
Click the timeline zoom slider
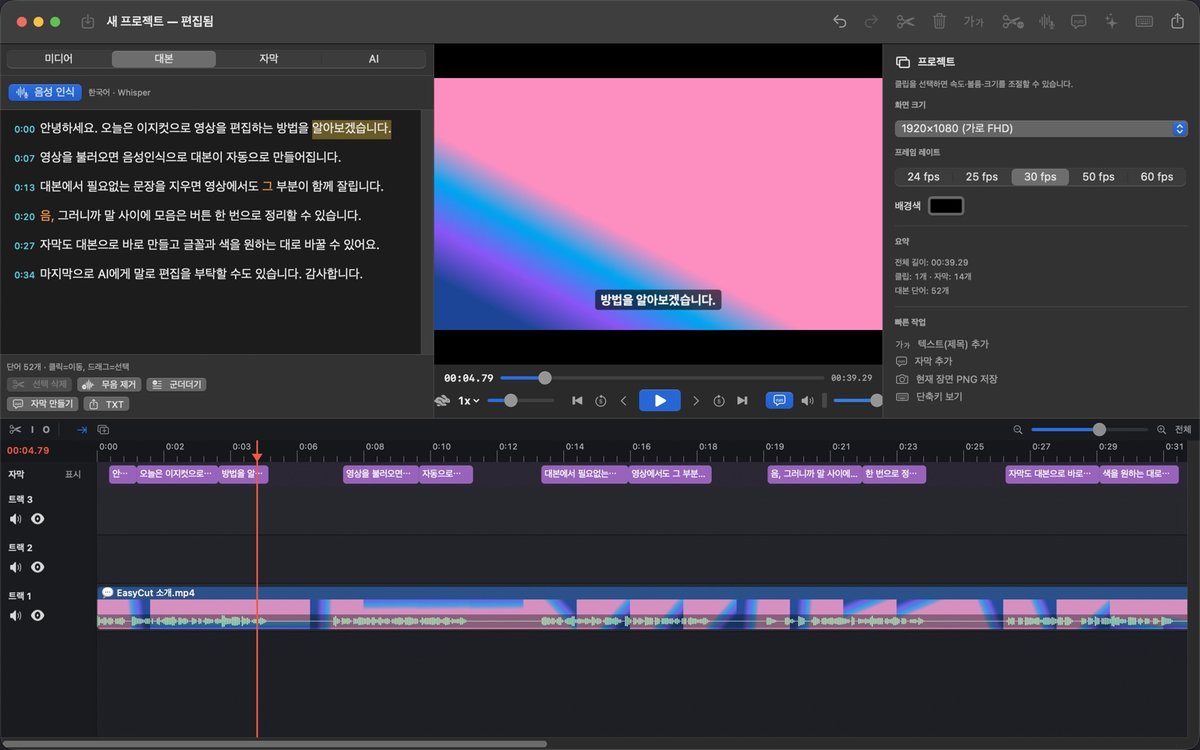[1090, 429]
